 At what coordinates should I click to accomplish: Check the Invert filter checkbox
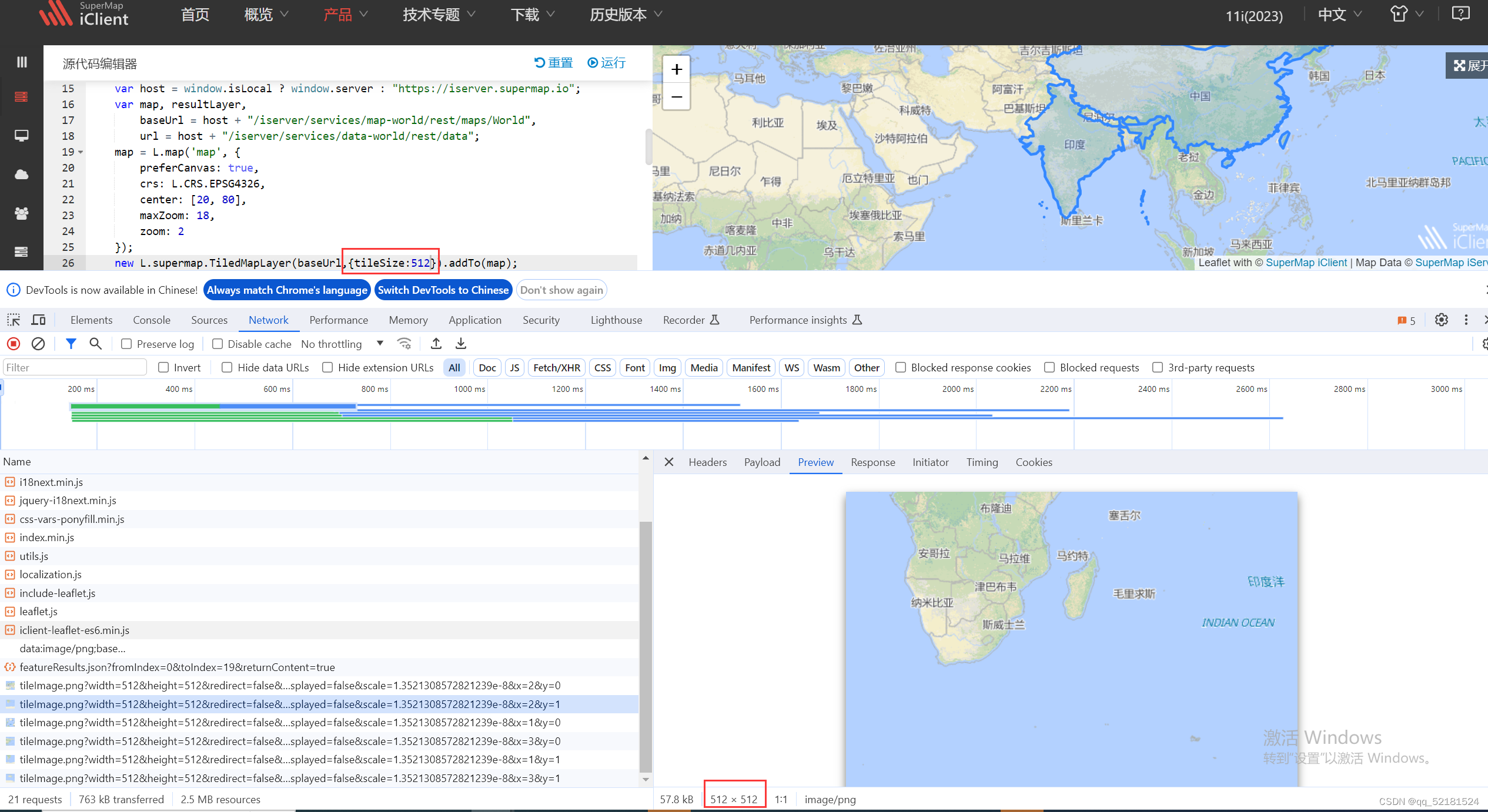tap(163, 367)
